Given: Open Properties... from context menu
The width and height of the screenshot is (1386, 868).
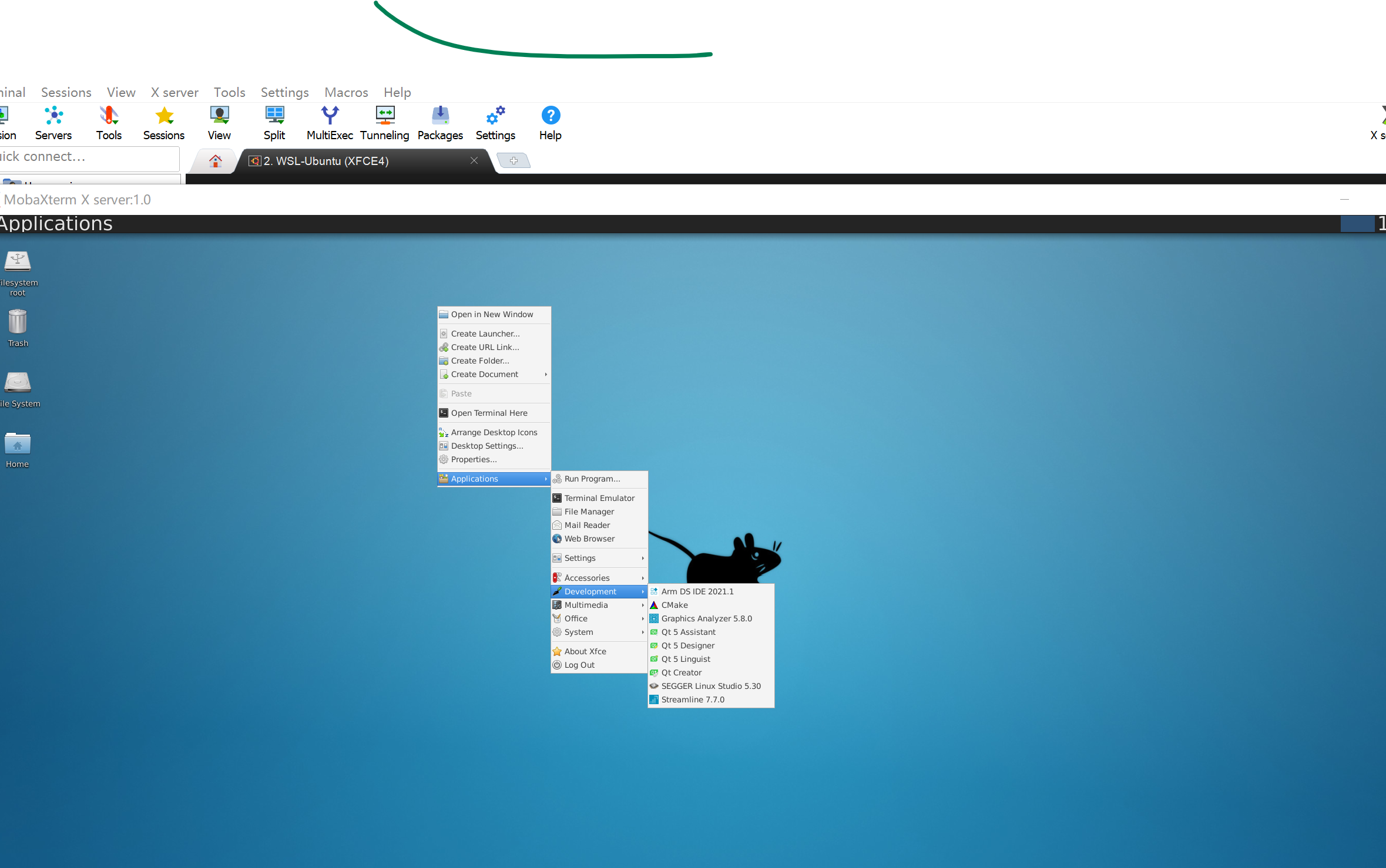Looking at the screenshot, I should pyautogui.click(x=494, y=459).
